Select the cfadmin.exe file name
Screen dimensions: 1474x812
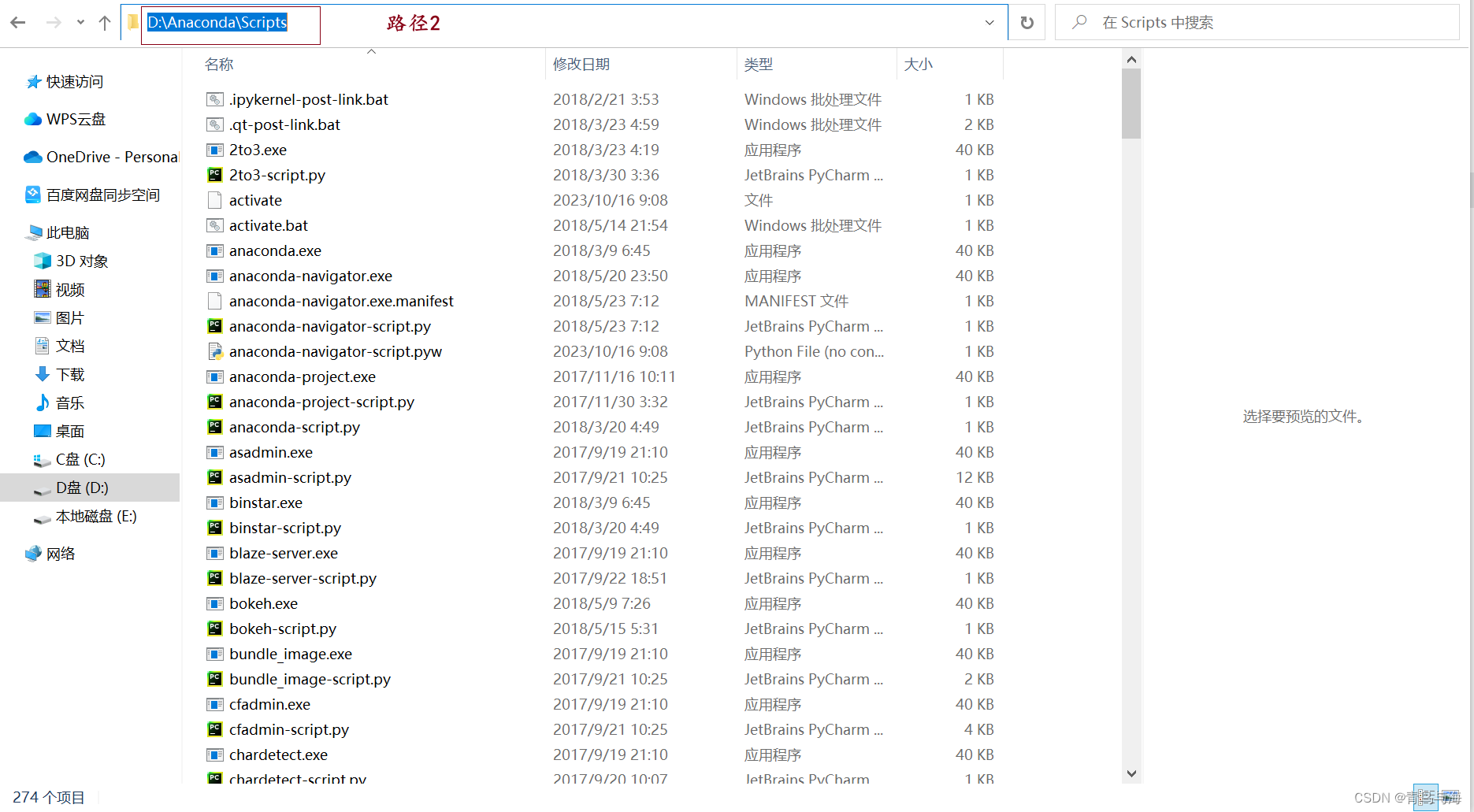click(270, 704)
